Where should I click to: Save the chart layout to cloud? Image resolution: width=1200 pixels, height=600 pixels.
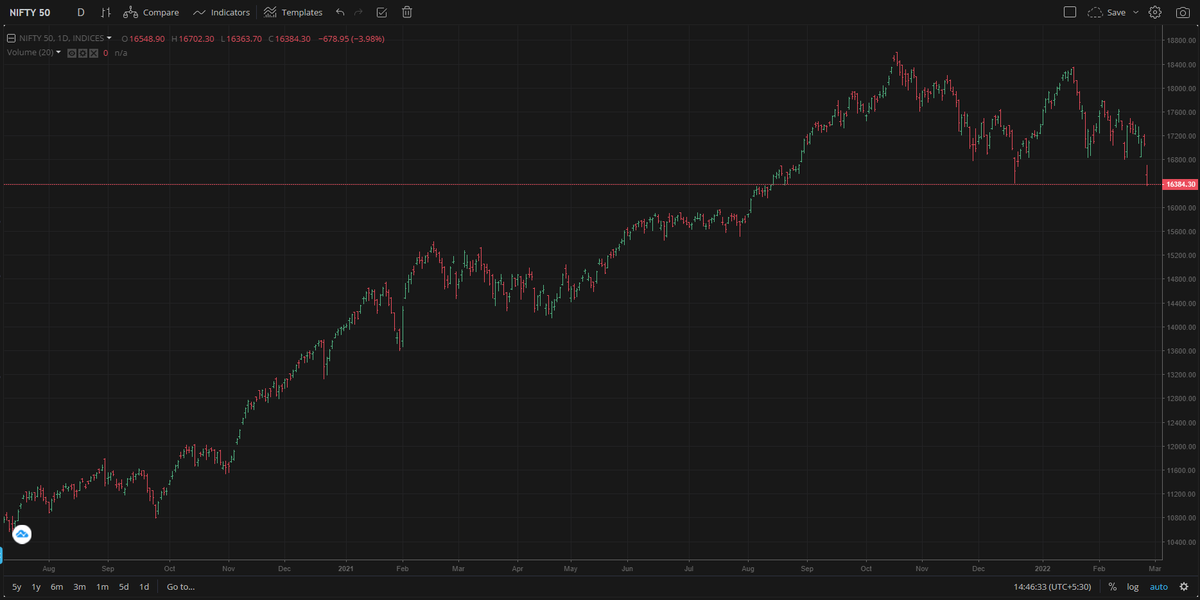tap(1106, 12)
